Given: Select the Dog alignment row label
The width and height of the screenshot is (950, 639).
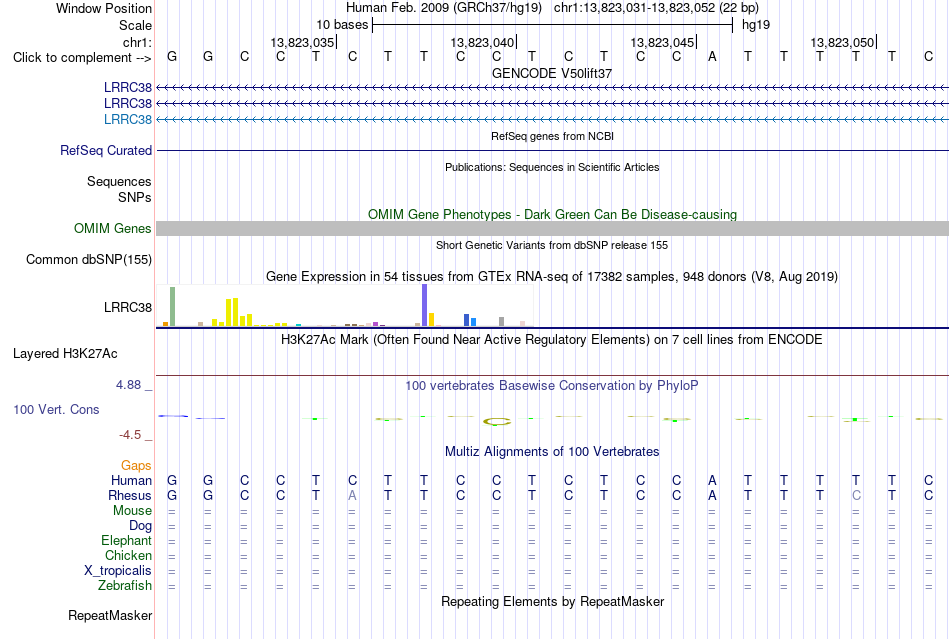Looking at the screenshot, I should [x=140, y=526].
